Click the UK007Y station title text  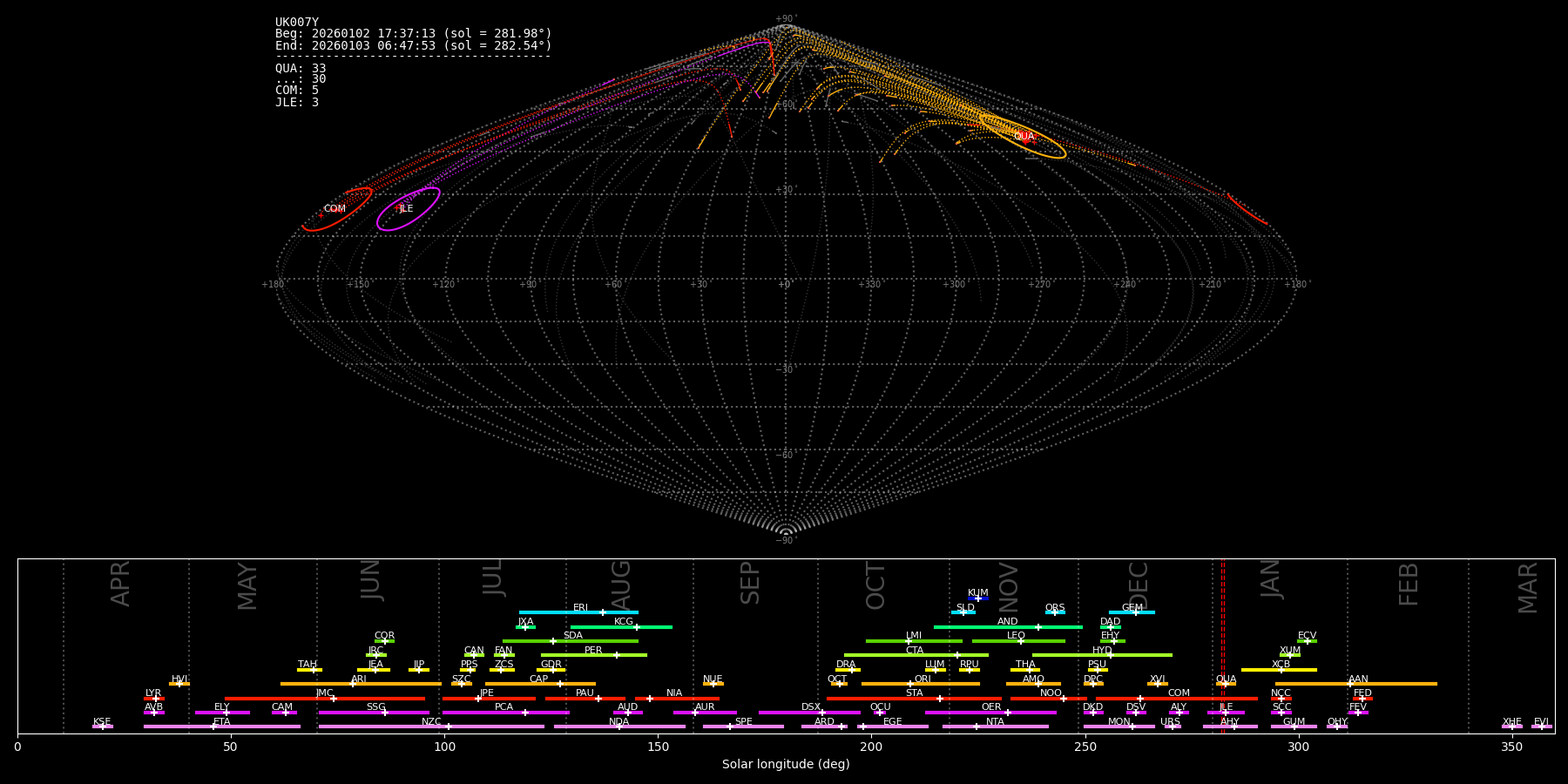coord(297,23)
